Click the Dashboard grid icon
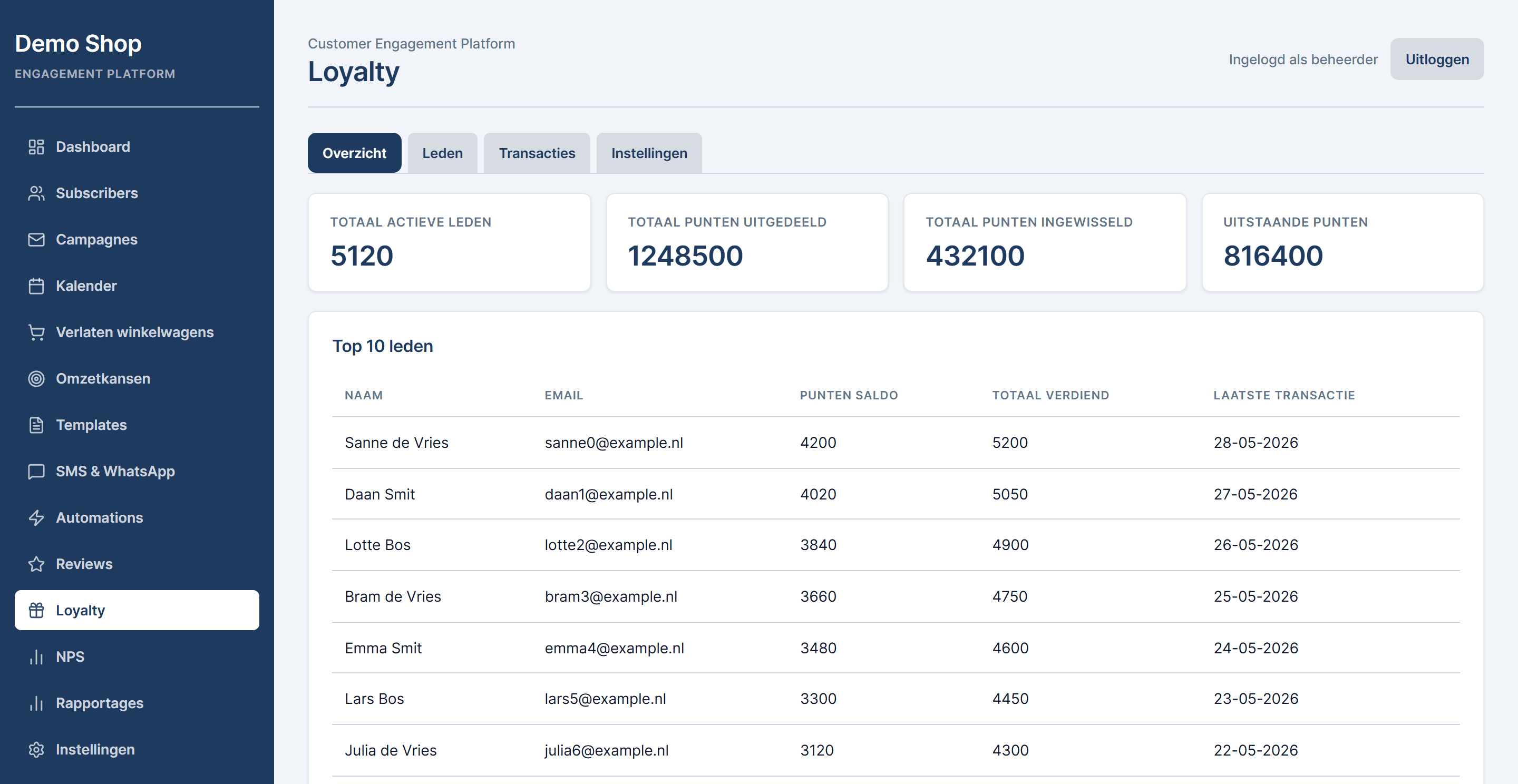The image size is (1518, 784). pyautogui.click(x=36, y=146)
